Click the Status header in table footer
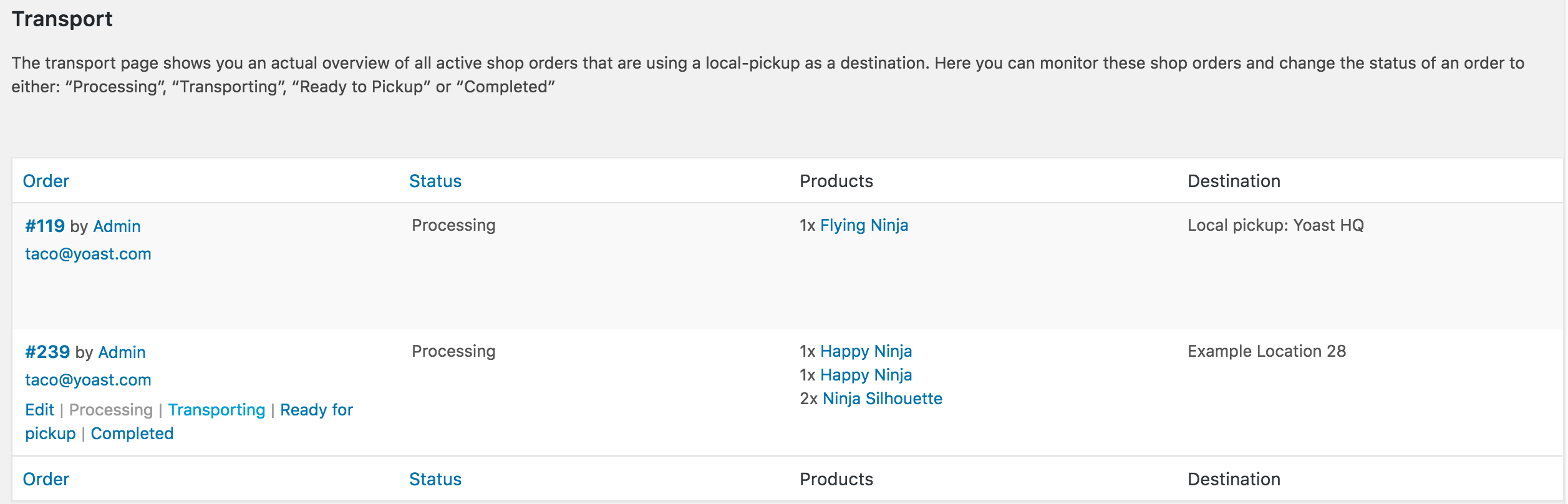1568x504 pixels. pyautogui.click(x=435, y=479)
